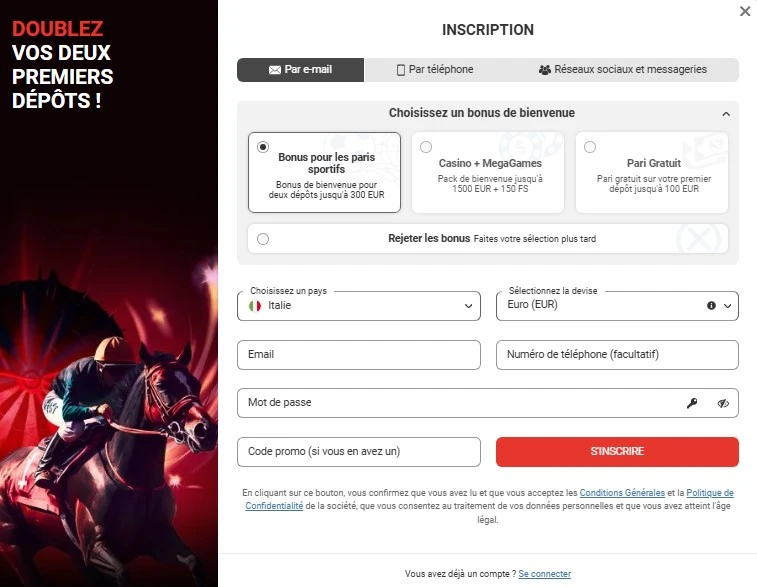Collapse the welcome bonus section chevron
The height and width of the screenshot is (587, 757).
[726, 114]
